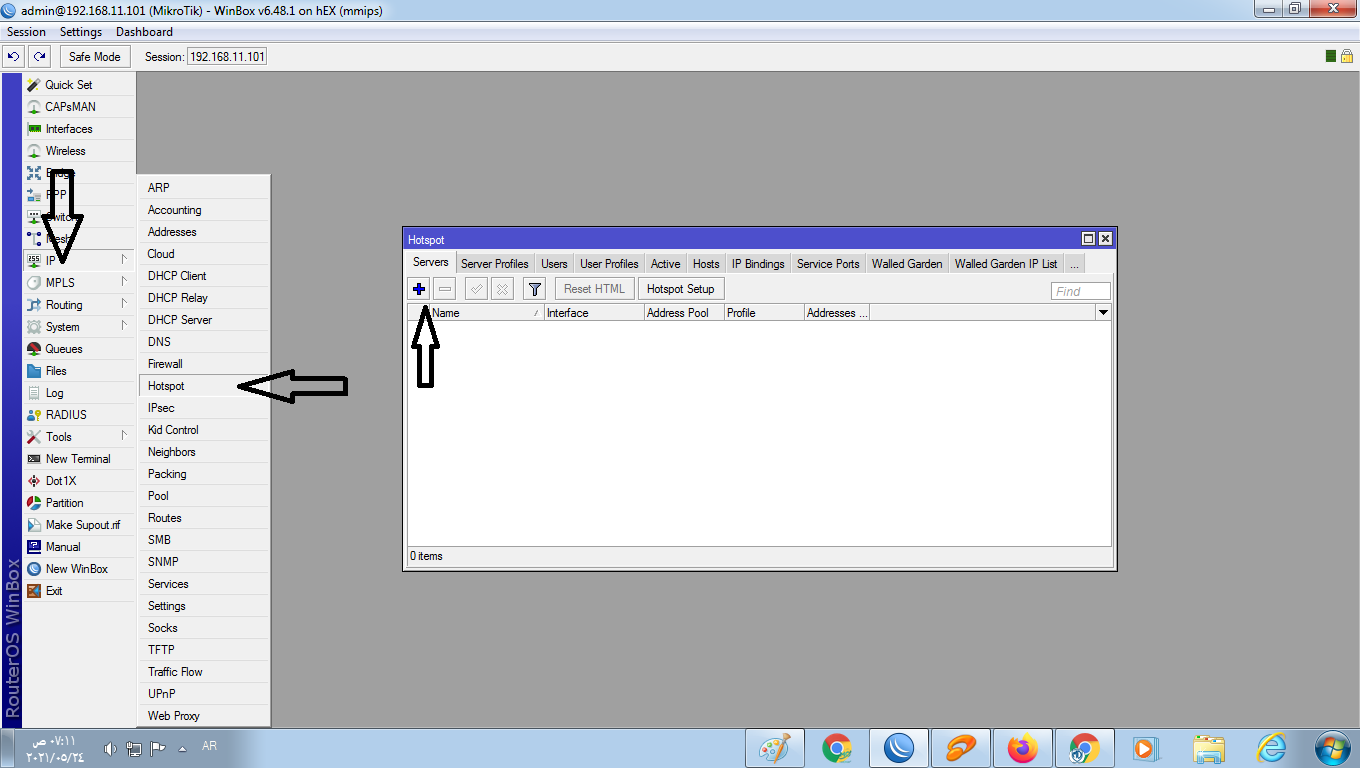1360x768 pixels.
Task: Open Queues in sidebar
Action: click(x=79, y=349)
